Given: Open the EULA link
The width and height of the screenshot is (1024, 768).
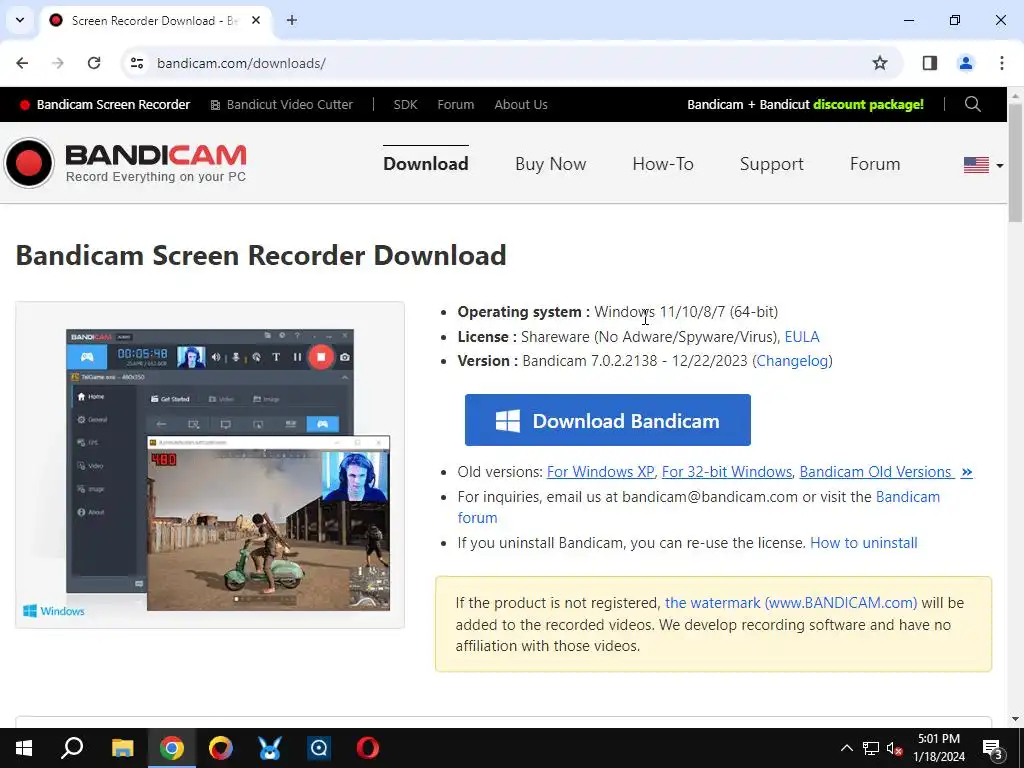Looking at the screenshot, I should [801, 337].
